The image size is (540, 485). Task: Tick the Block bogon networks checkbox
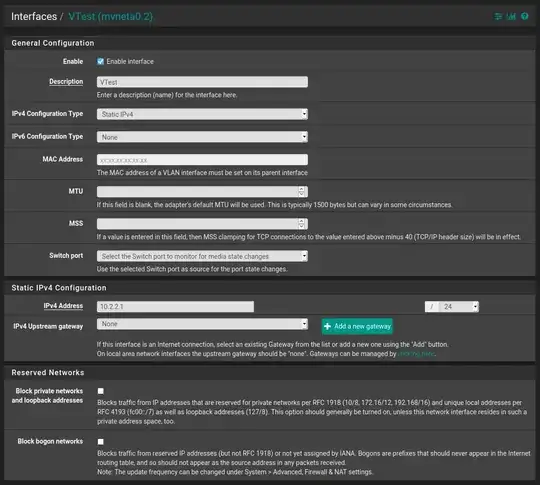(101, 442)
